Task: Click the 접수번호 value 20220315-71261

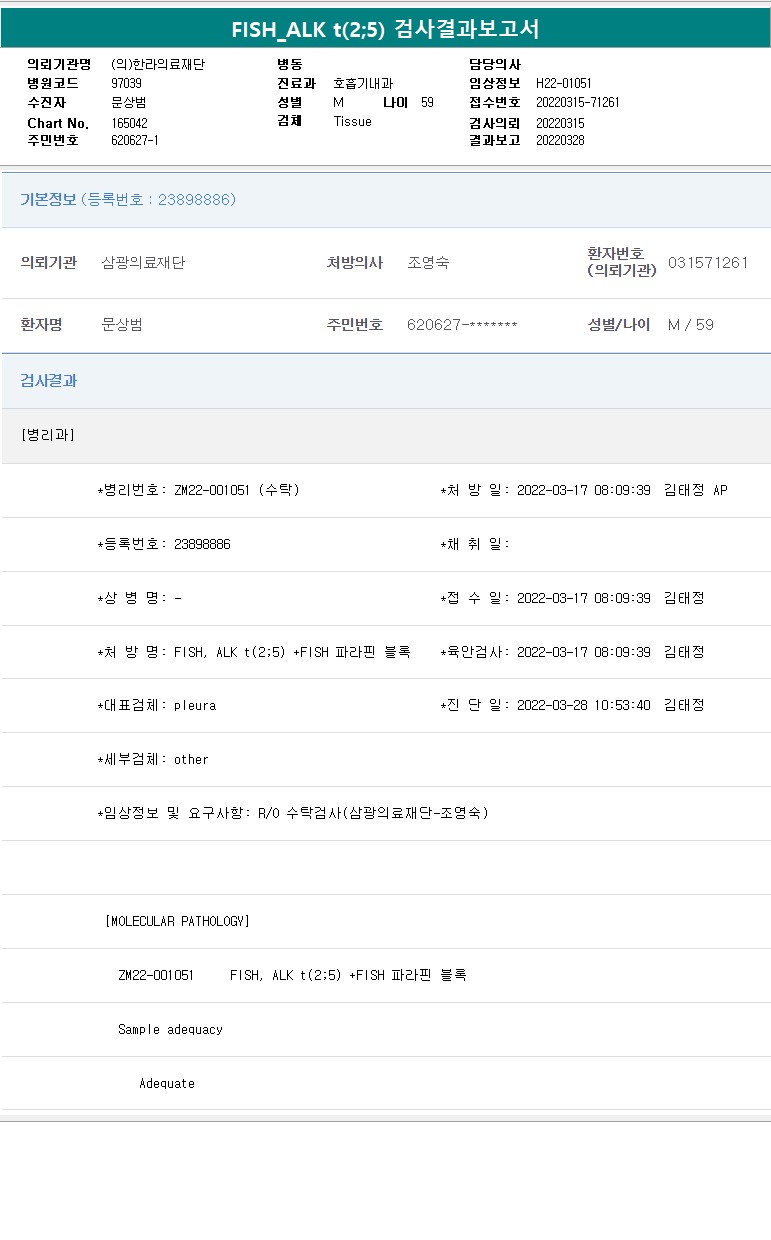Action: click(x=578, y=102)
